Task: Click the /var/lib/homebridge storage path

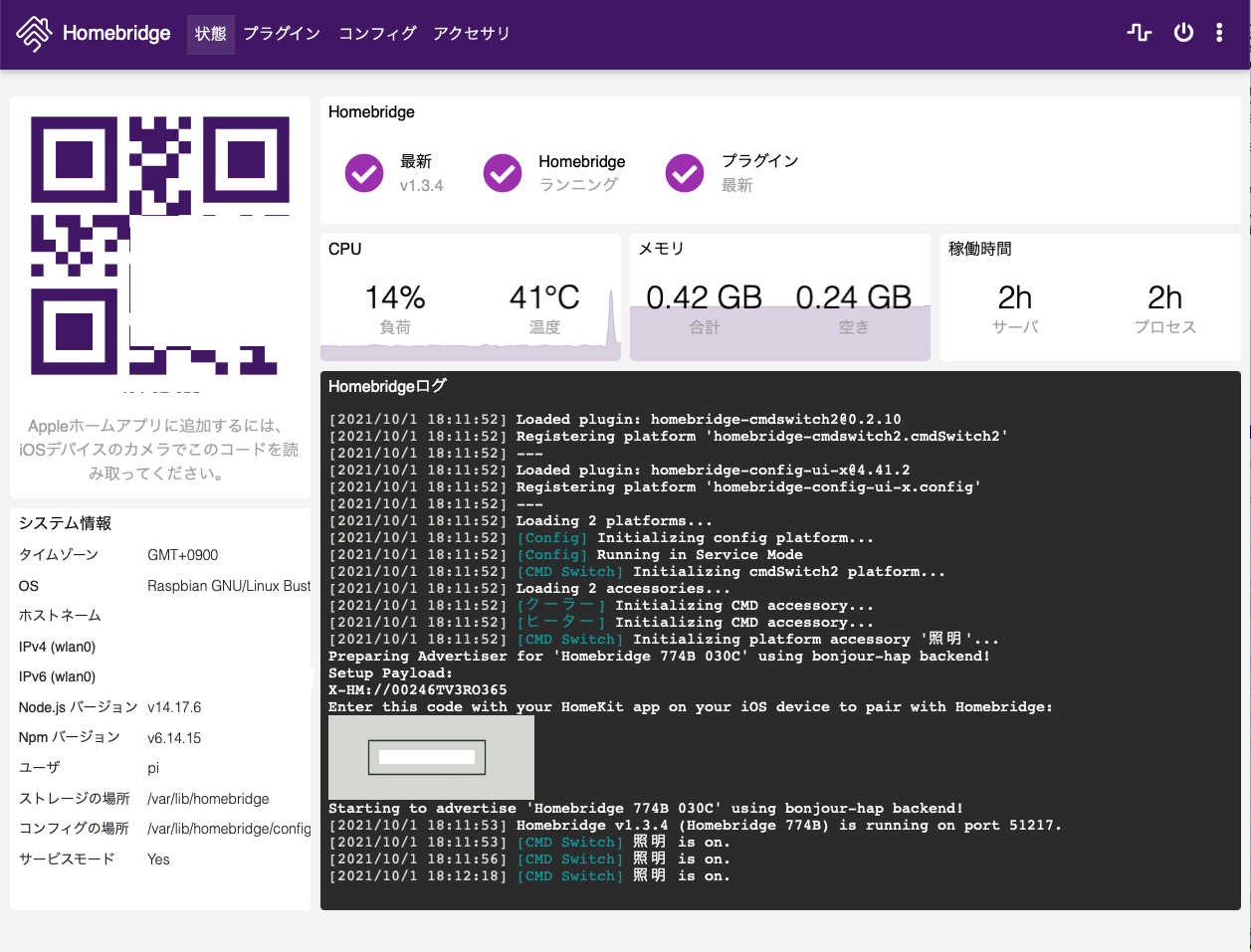Action: click(x=208, y=799)
